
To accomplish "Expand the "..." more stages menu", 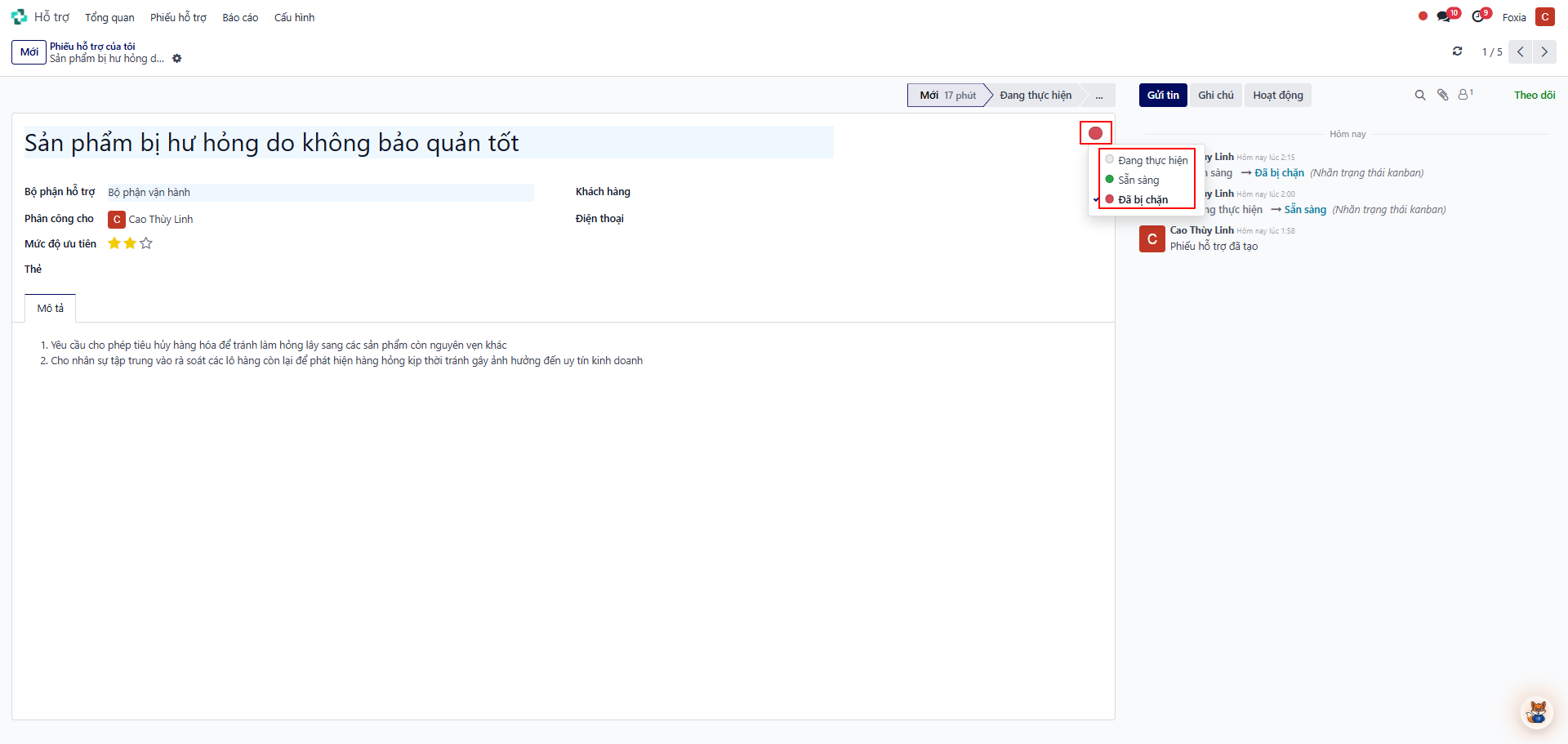I will click(x=1099, y=96).
